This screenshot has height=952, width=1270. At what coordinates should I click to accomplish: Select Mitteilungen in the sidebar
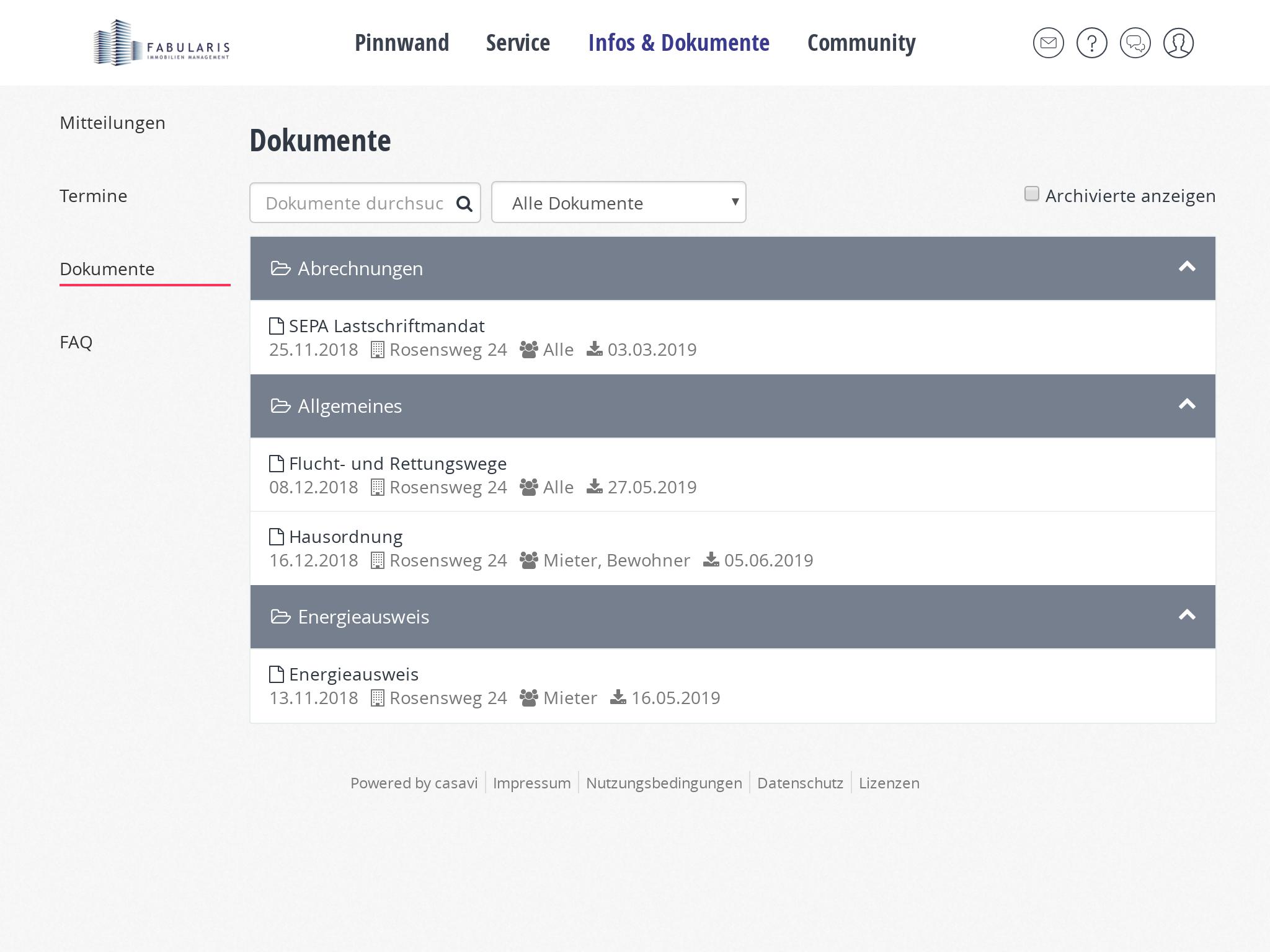tap(112, 123)
